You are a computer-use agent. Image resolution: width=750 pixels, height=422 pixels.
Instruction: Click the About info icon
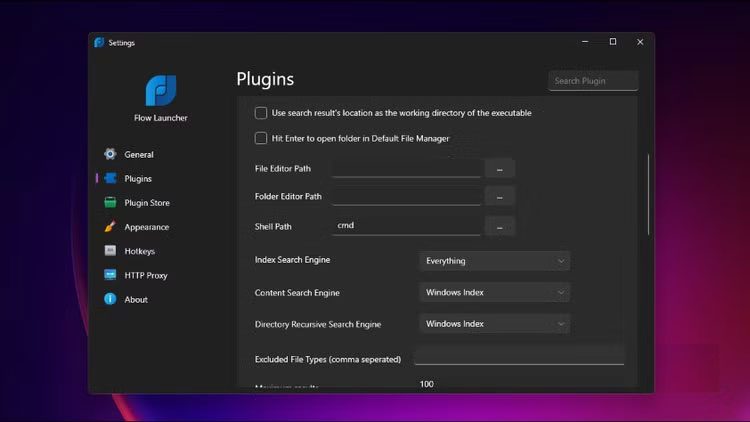110,299
